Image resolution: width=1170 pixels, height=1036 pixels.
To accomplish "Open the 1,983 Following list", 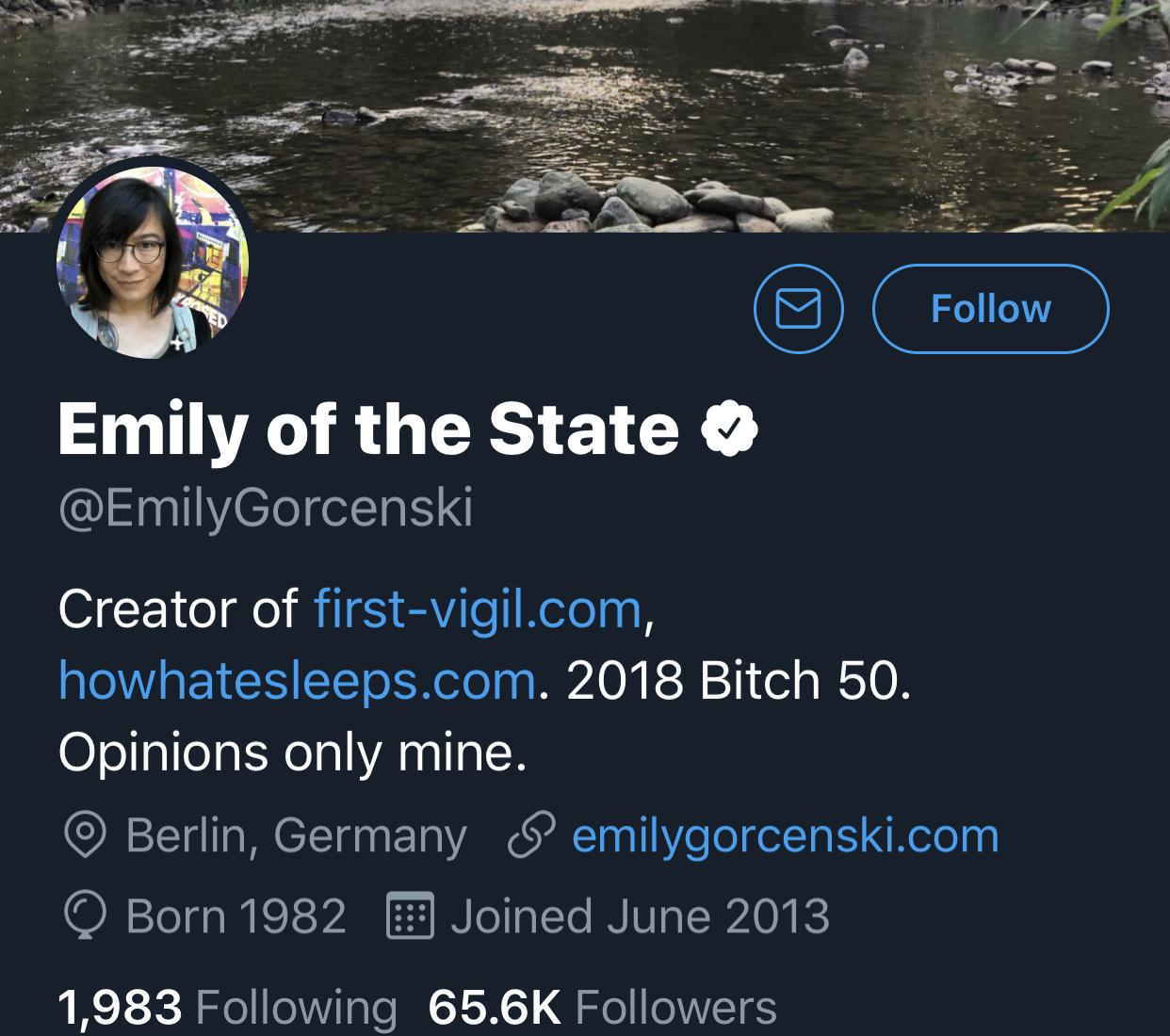I will pyautogui.click(x=227, y=1007).
